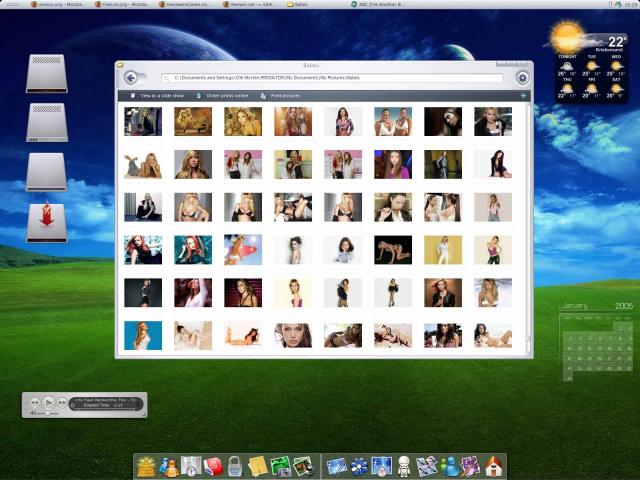The width and height of the screenshot is (640, 480).
Task: Select the first thumbnail in the top row
Action: 143,121
